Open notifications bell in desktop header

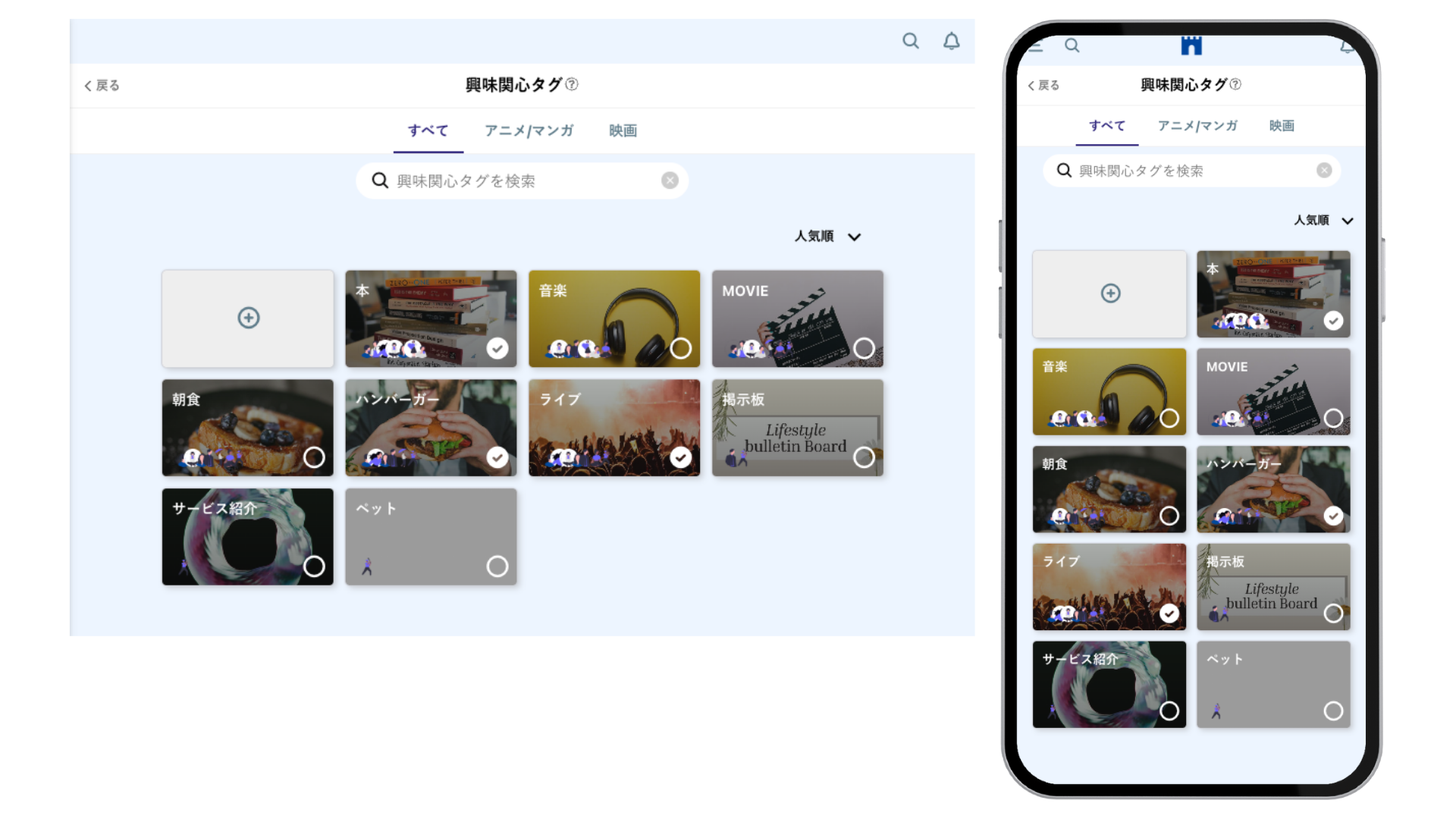click(951, 41)
